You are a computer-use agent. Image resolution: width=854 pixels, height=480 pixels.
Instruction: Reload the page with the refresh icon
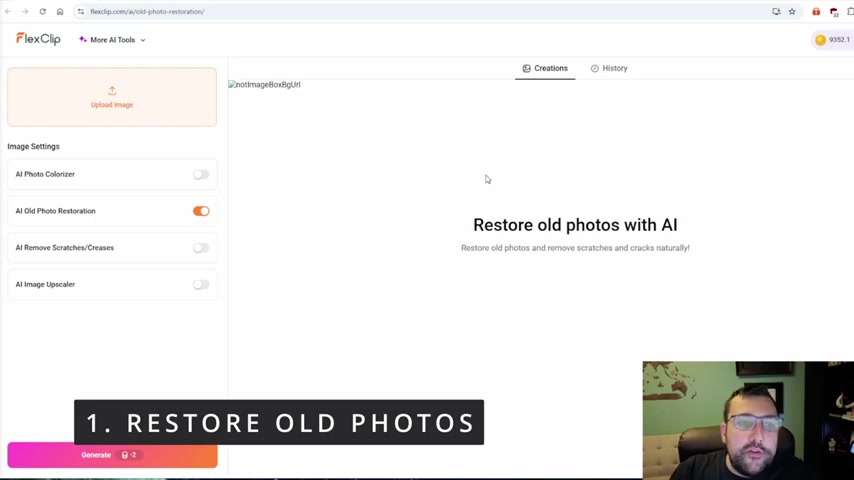(x=42, y=12)
